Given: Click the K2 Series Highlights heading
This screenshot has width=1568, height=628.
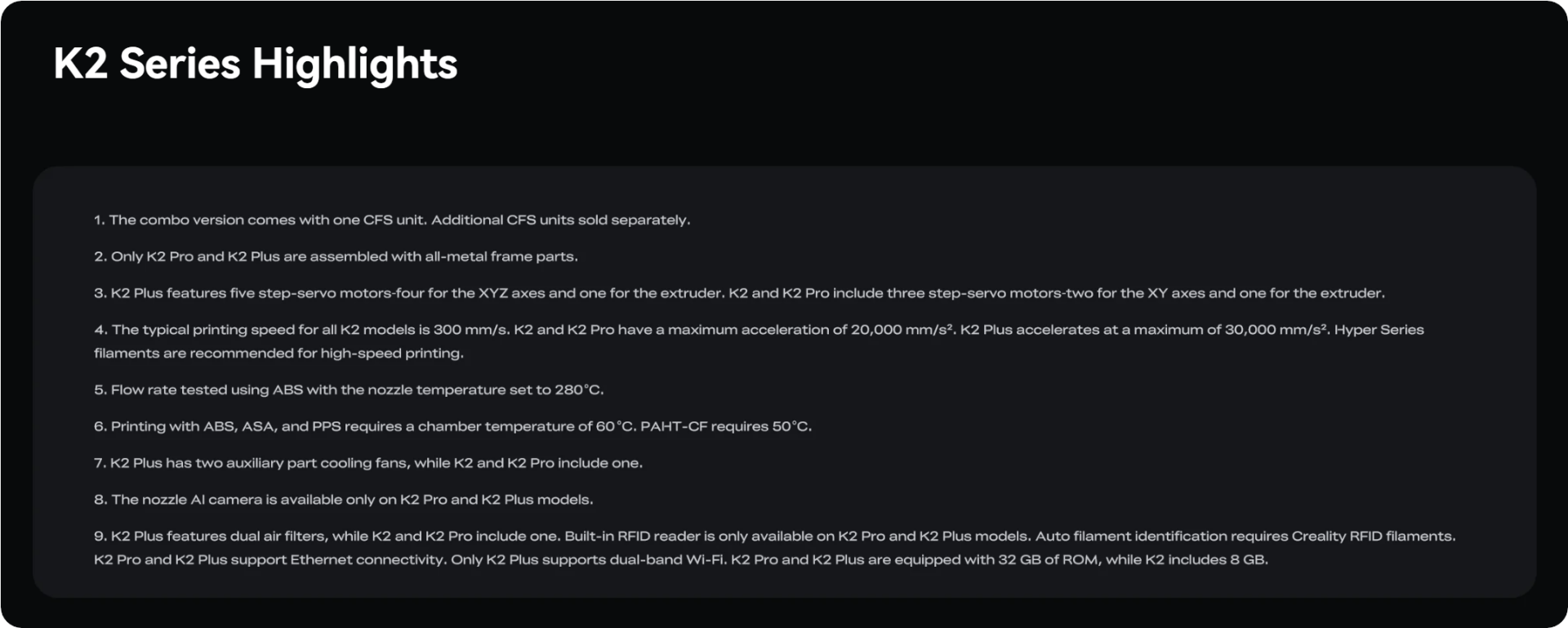Looking at the screenshot, I should click(256, 65).
